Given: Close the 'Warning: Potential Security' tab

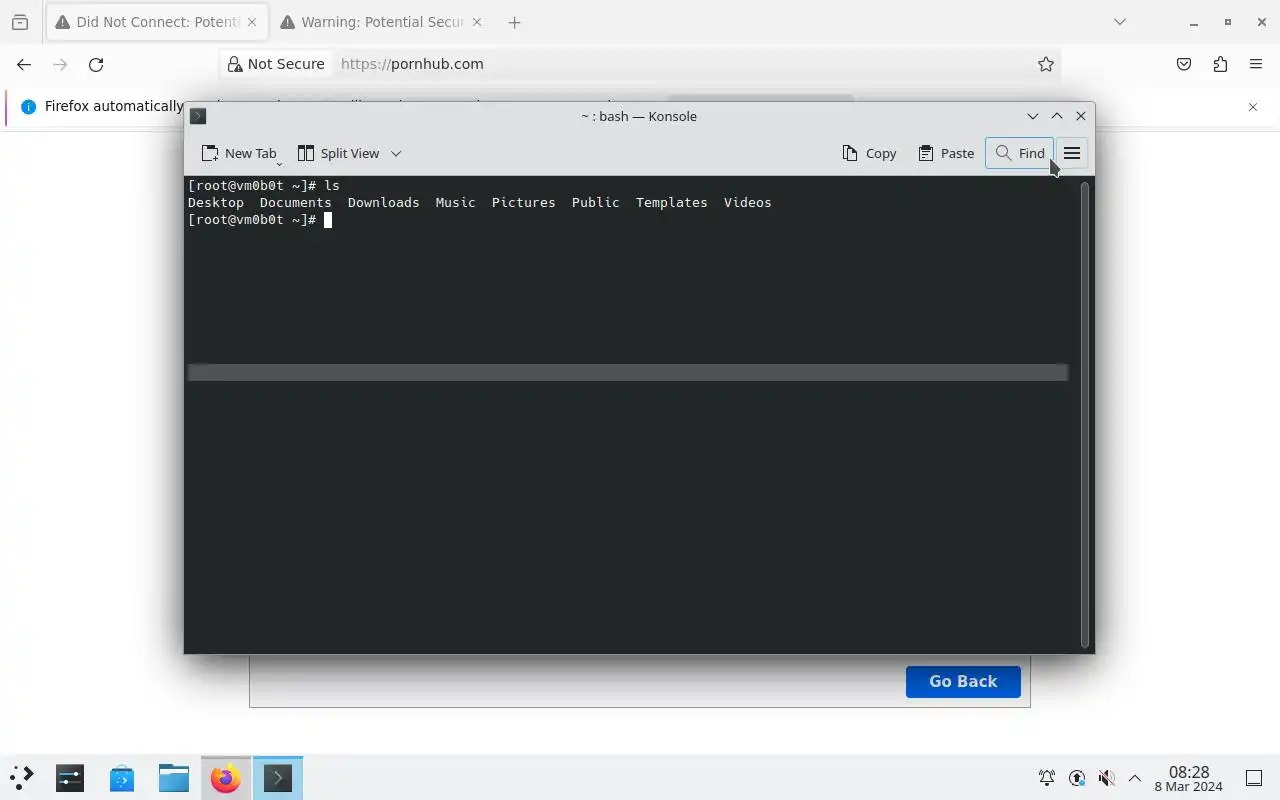Looking at the screenshot, I should [x=476, y=22].
